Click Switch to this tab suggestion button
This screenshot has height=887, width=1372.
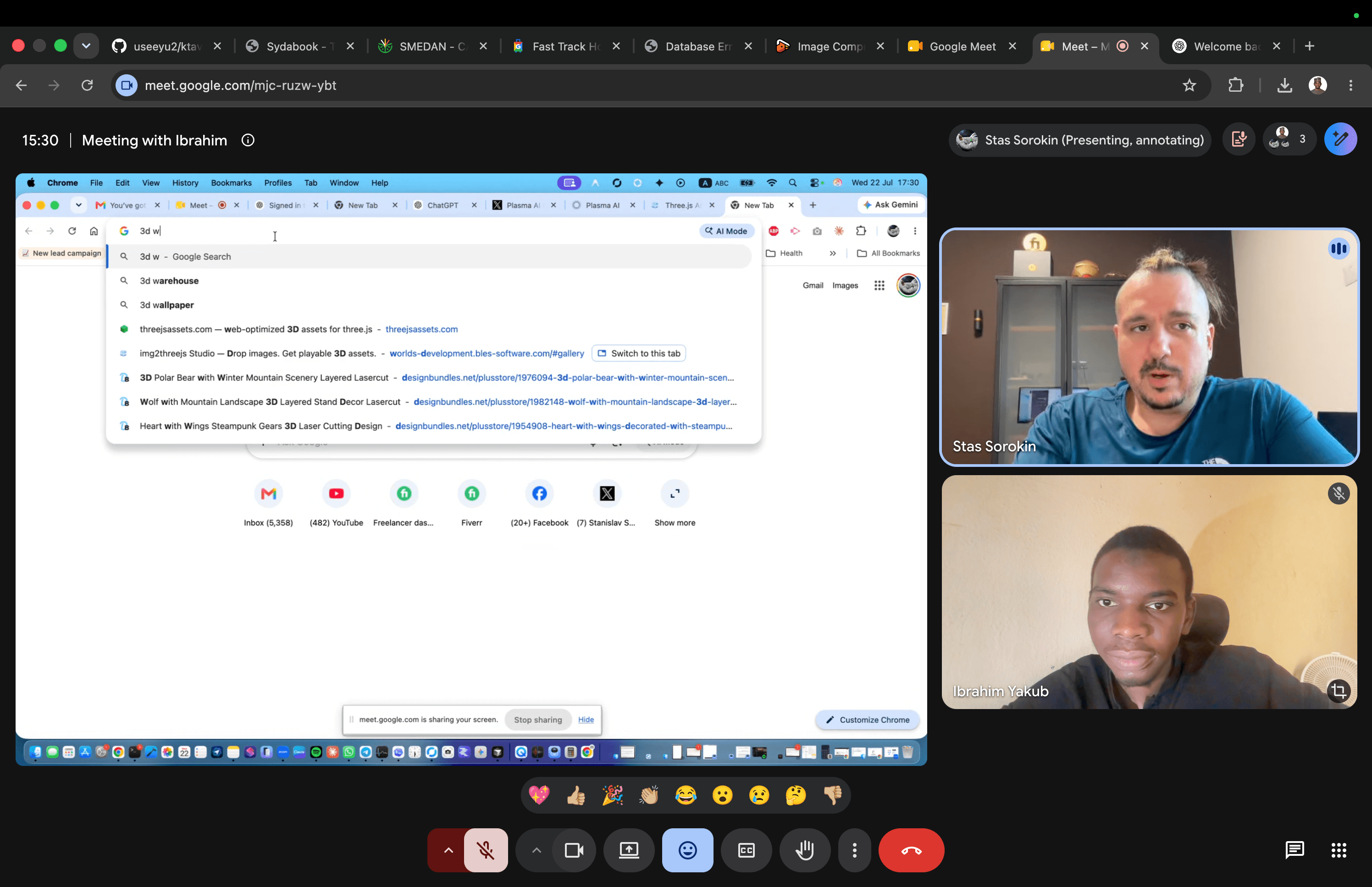click(x=638, y=353)
